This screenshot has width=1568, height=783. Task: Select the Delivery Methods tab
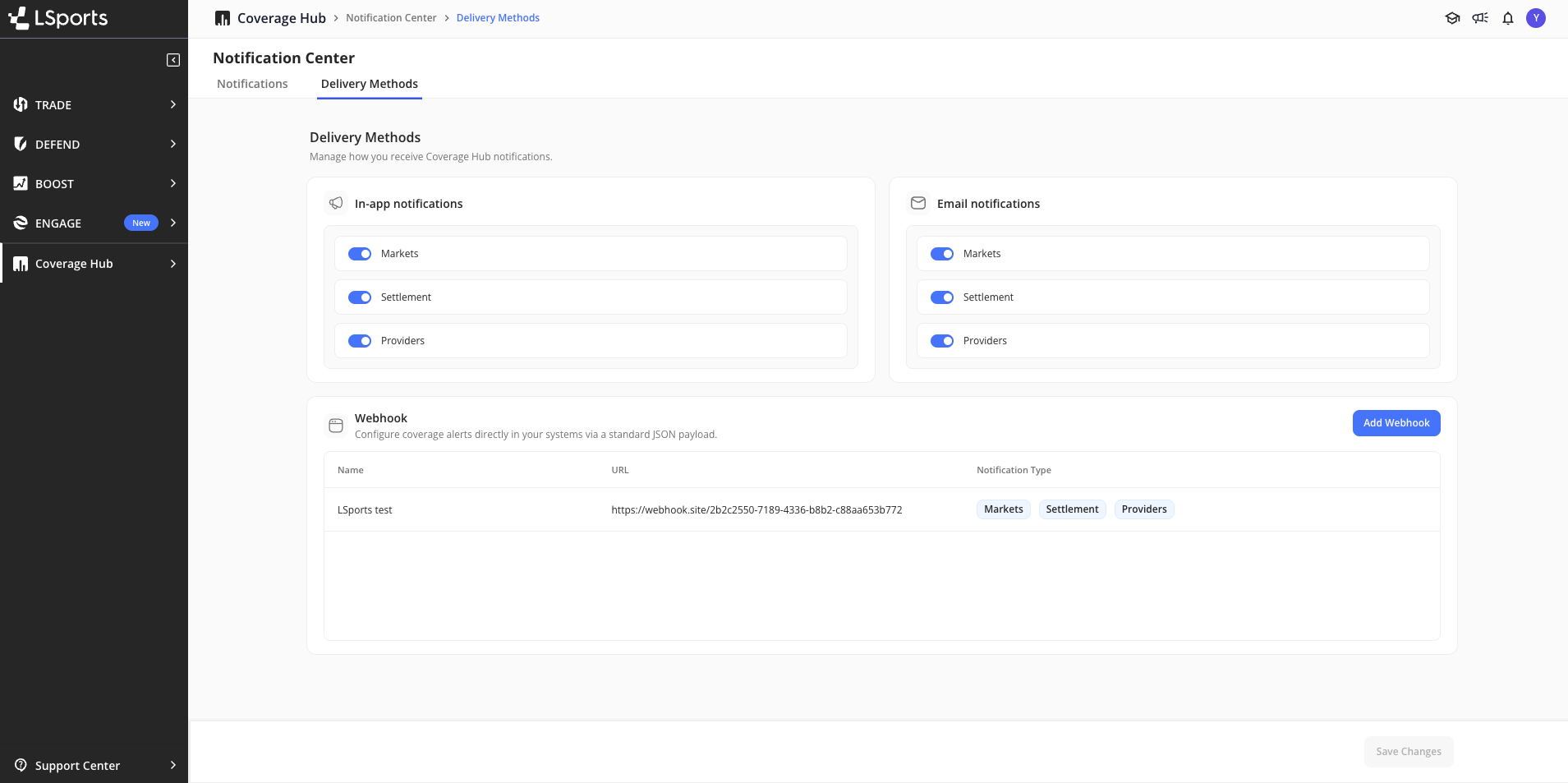[370, 84]
